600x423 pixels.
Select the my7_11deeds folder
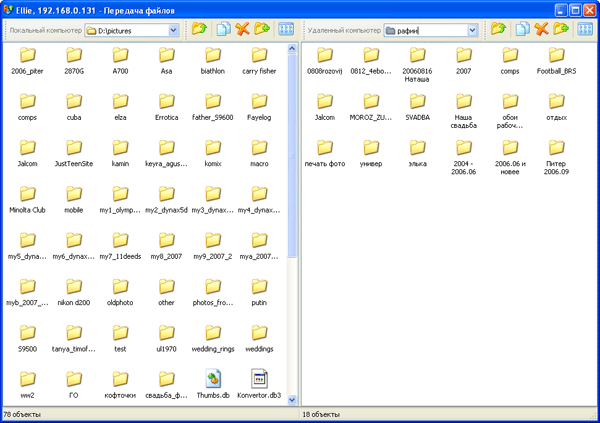120,246
